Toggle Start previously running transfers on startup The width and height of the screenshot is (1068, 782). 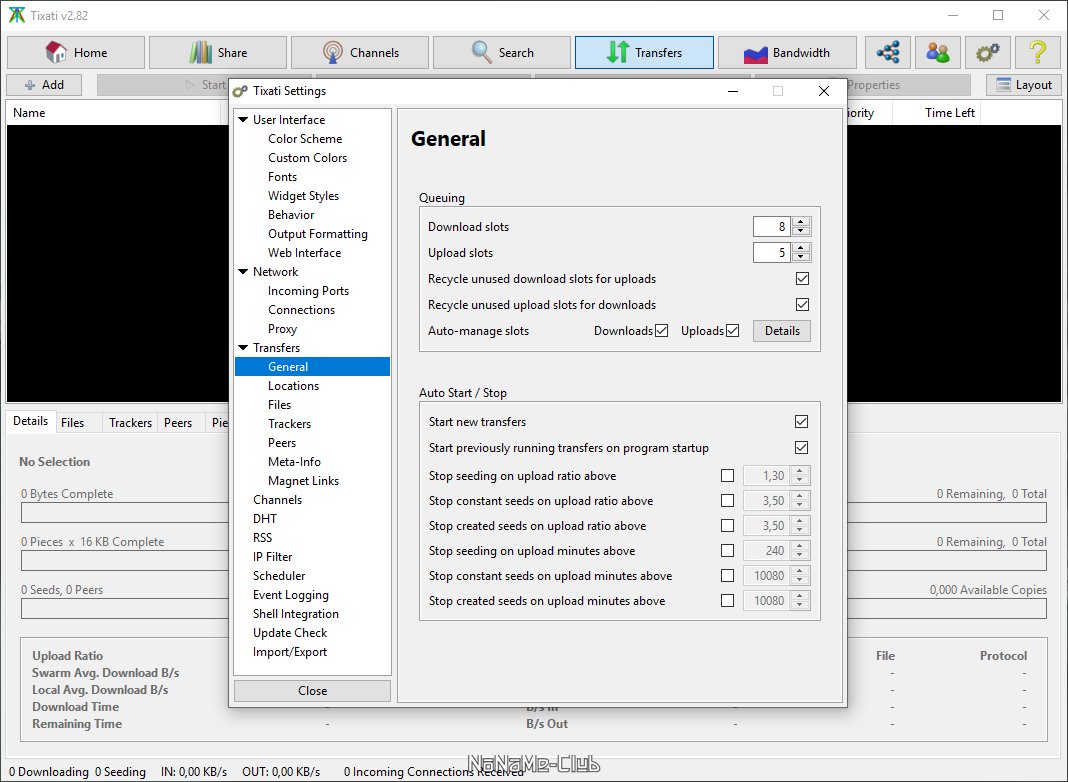click(x=802, y=448)
